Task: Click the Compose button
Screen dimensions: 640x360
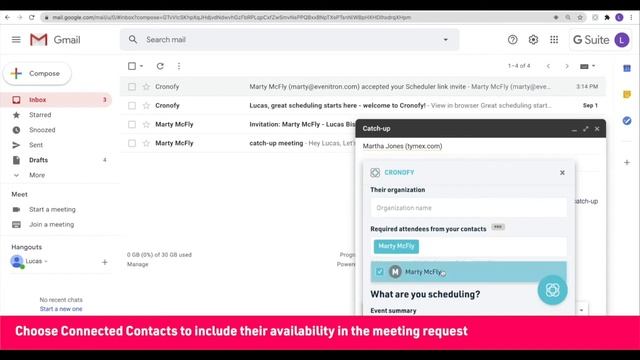Action: [37, 73]
